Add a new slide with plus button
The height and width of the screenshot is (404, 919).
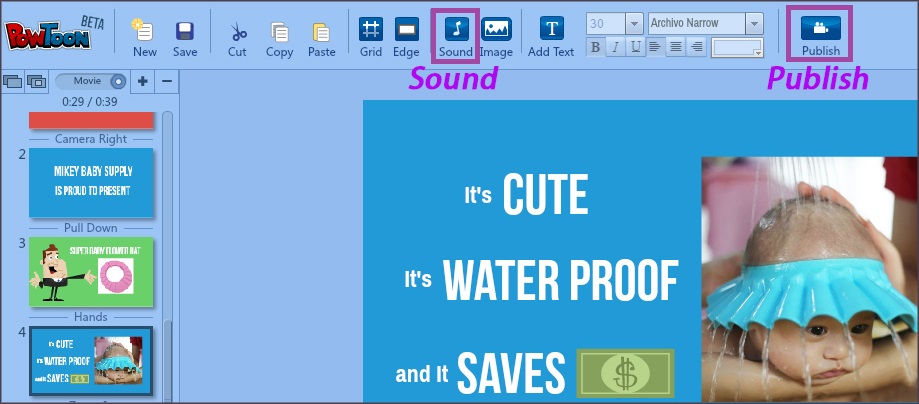point(142,81)
